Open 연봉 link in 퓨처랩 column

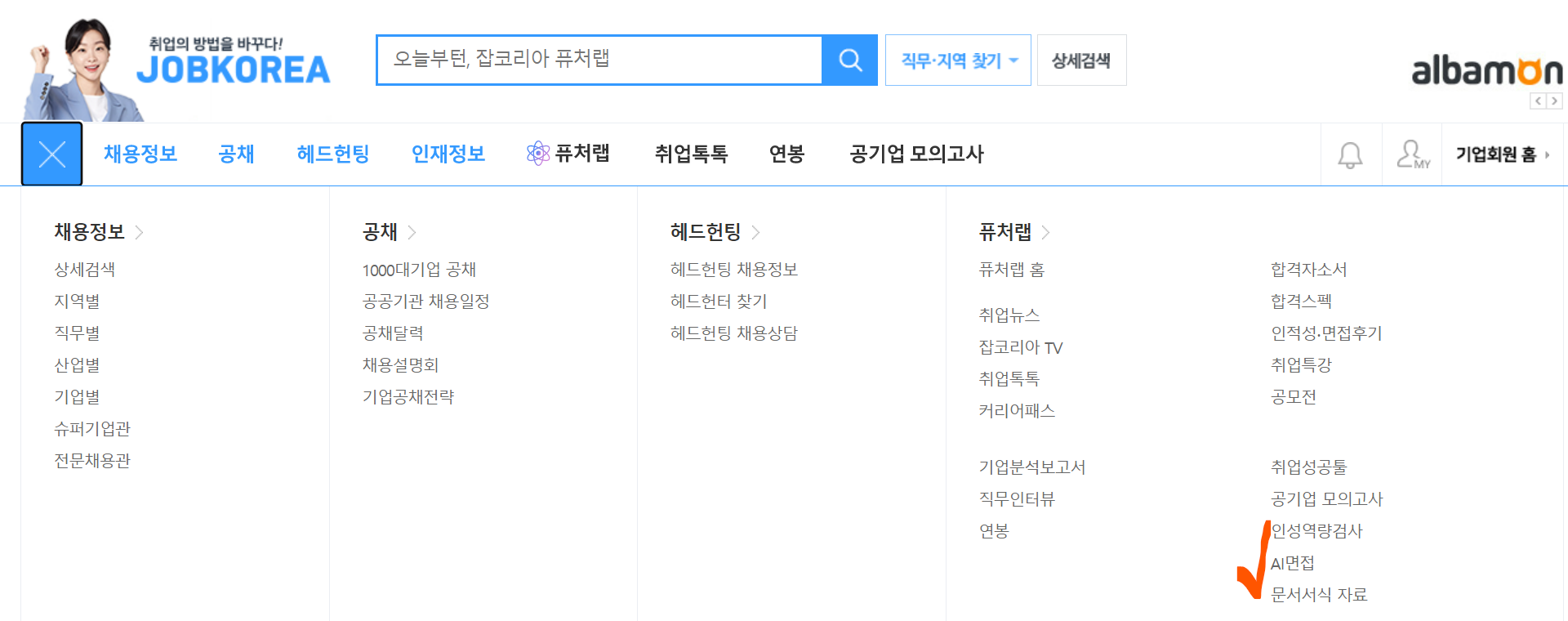[994, 531]
